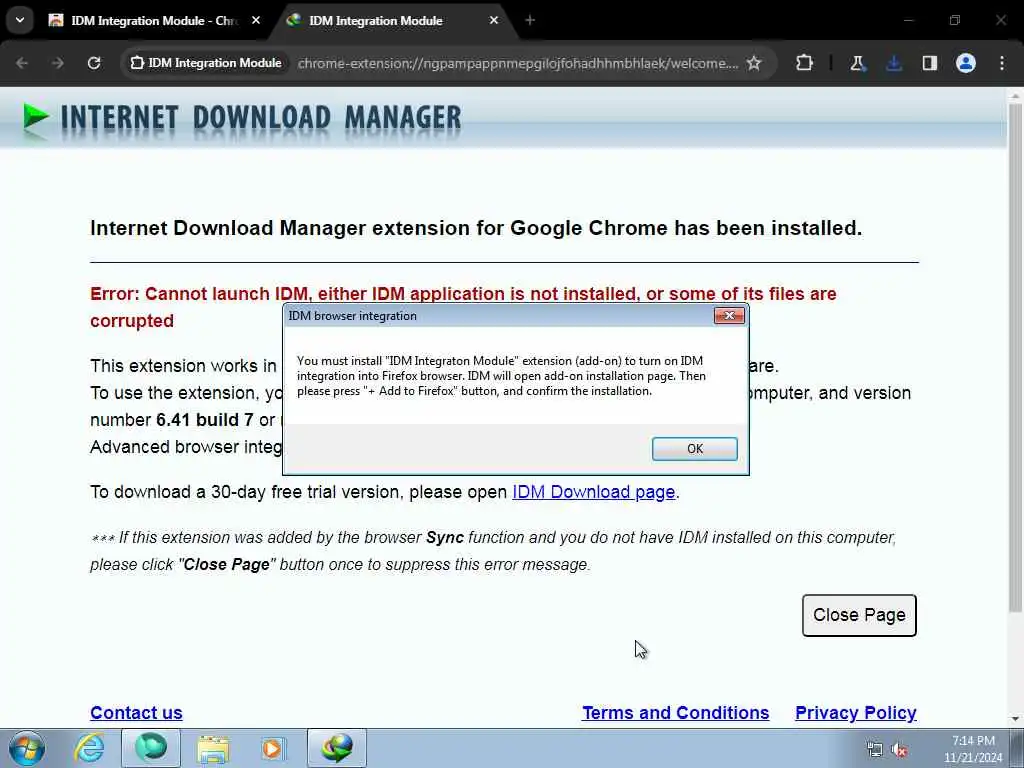Screen dimensions: 1024x768
Task: Bookmark this page with star icon
Action: pyautogui.click(x=754, y=63)
